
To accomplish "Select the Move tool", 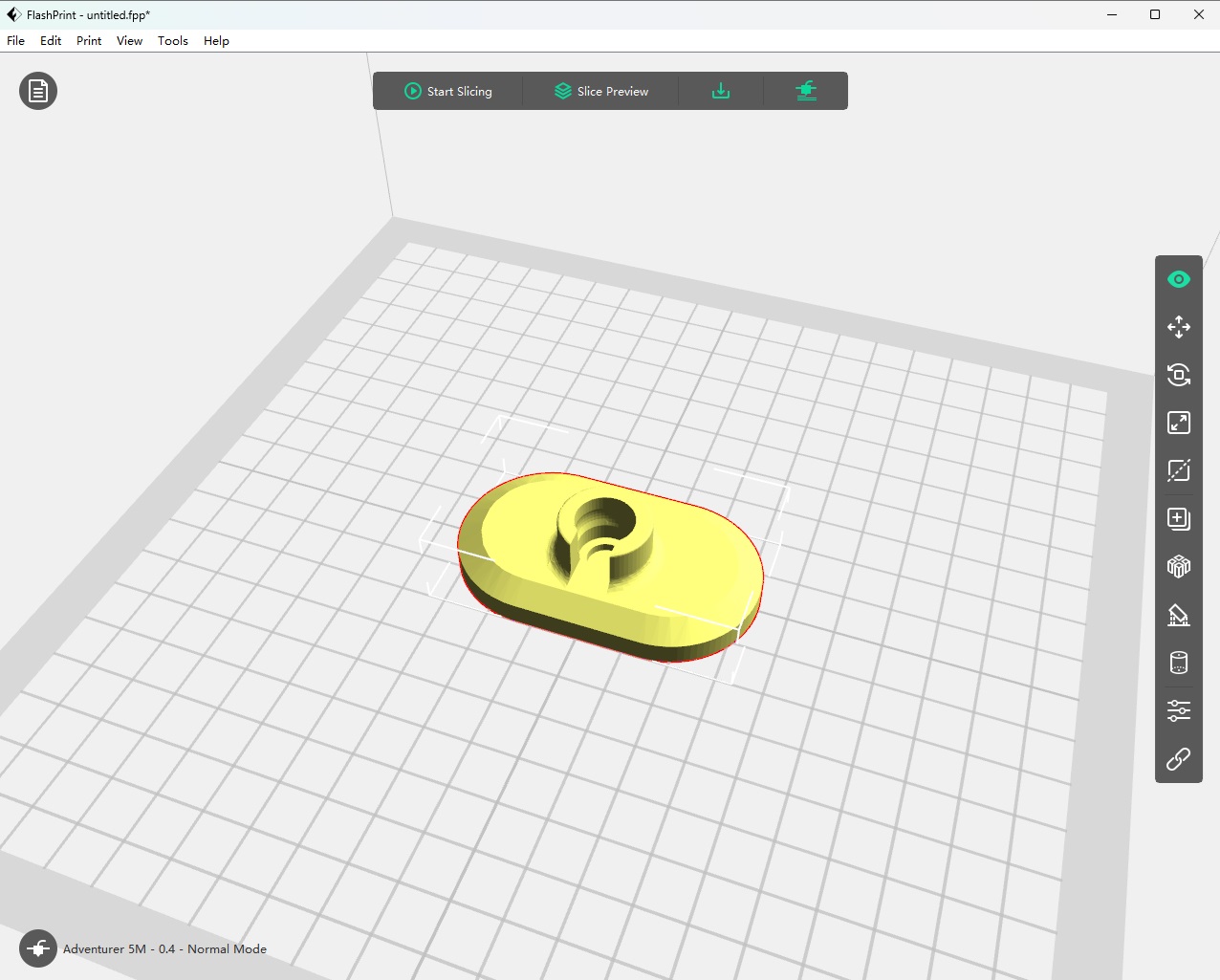I will [x=1179, y=327].
